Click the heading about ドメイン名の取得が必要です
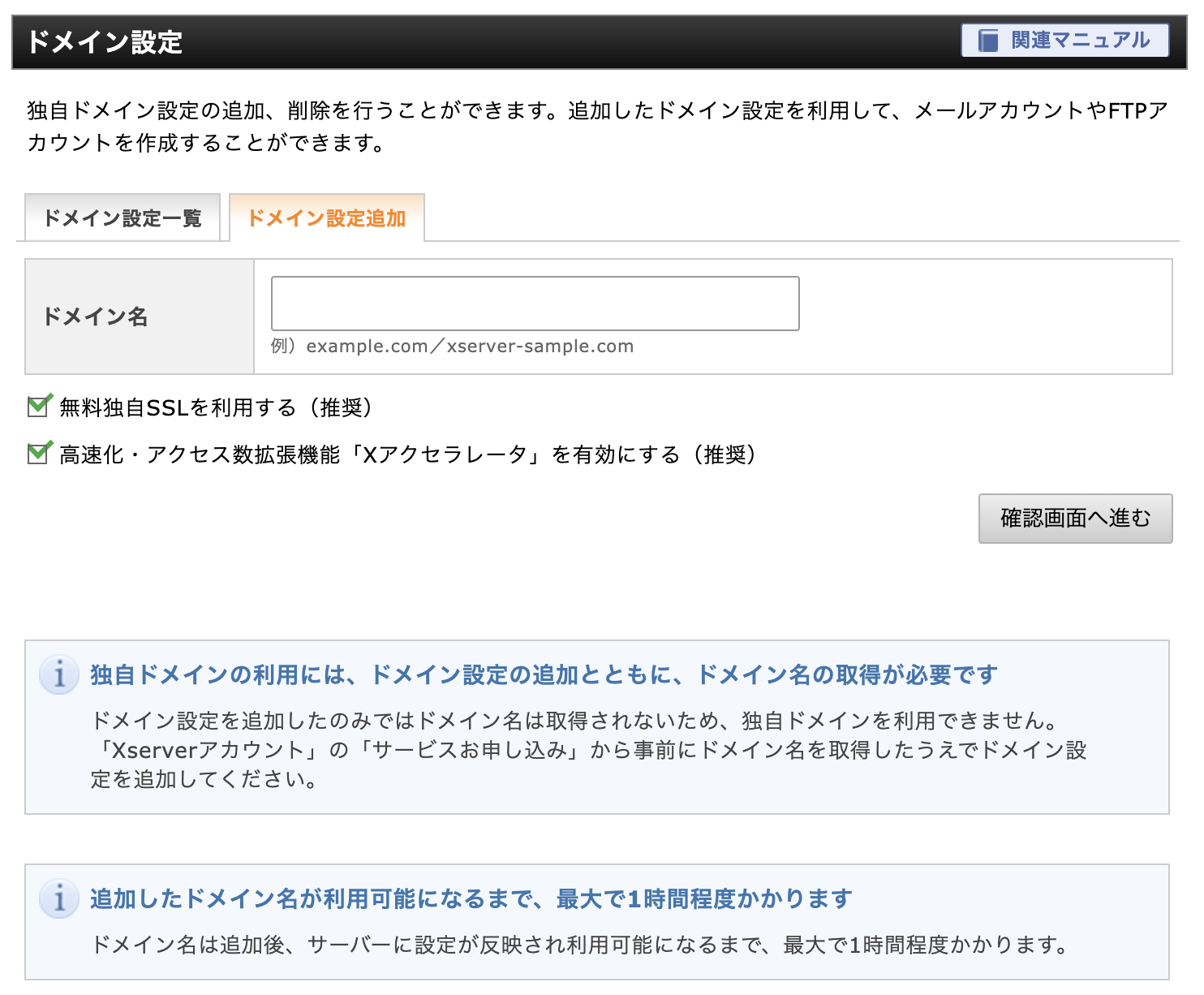This screenshot has height=995, width=1204. point(544,675)
